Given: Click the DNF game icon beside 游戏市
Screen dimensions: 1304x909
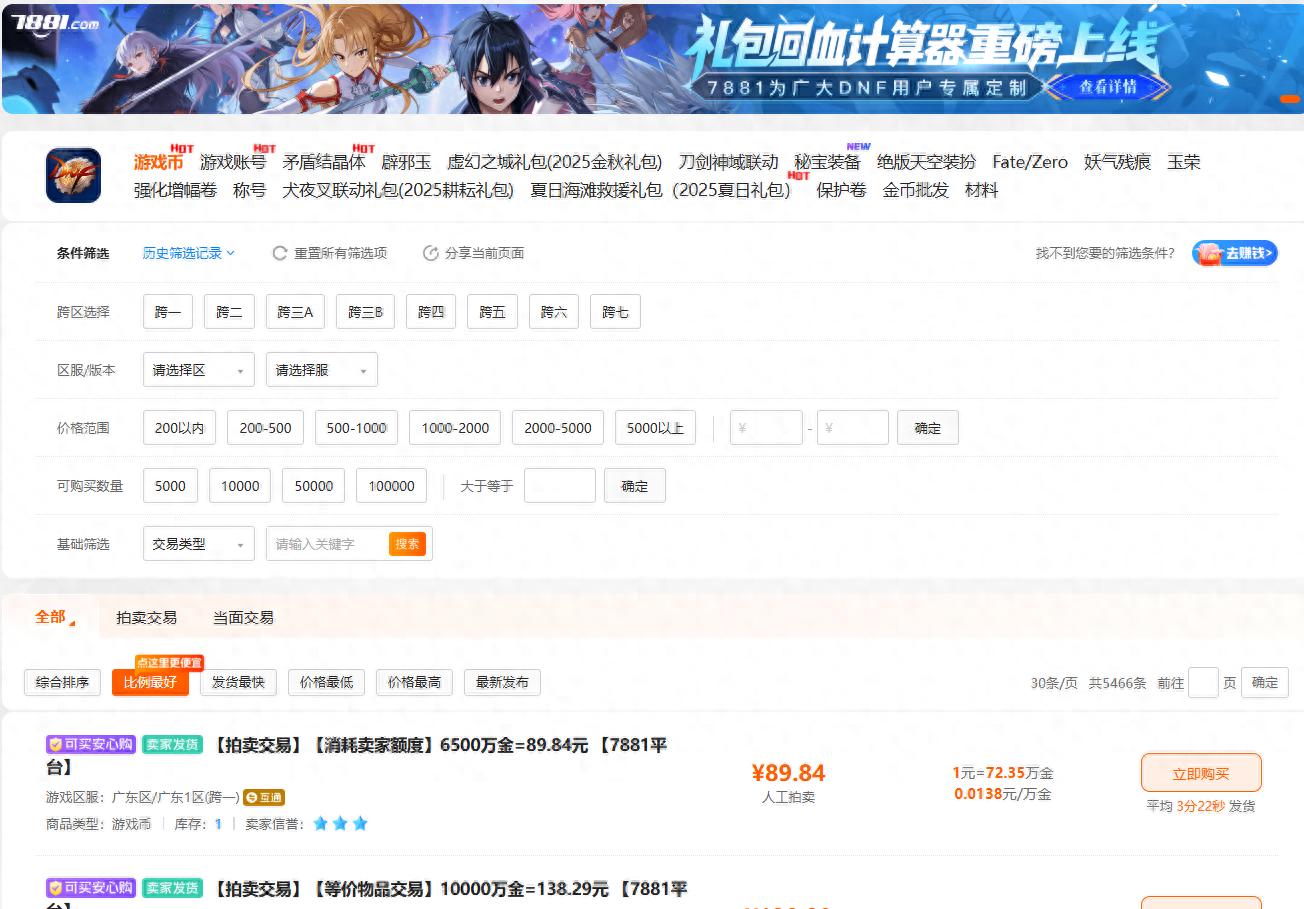Looking at the screenshot, I should [73, 174].
